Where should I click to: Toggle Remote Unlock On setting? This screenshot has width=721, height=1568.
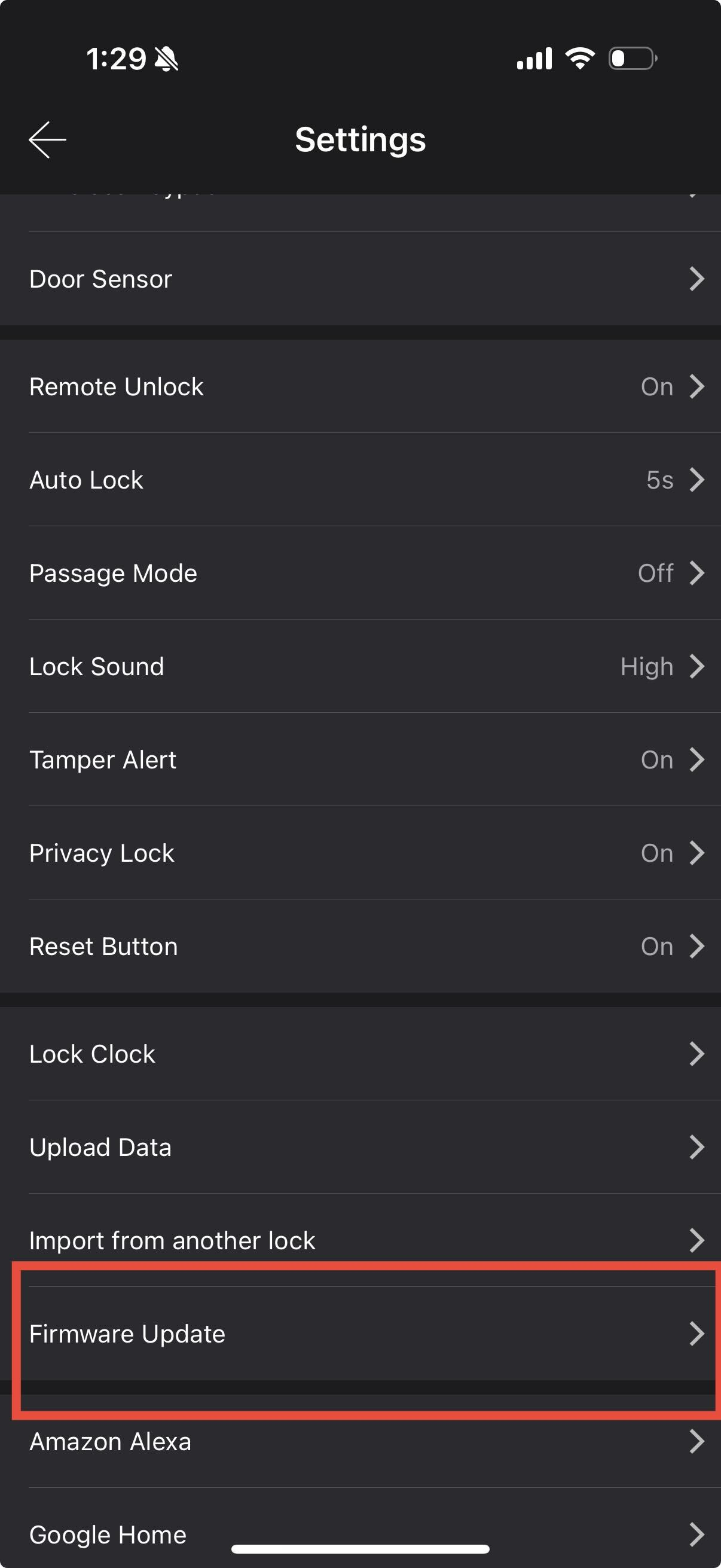[656, 386]
